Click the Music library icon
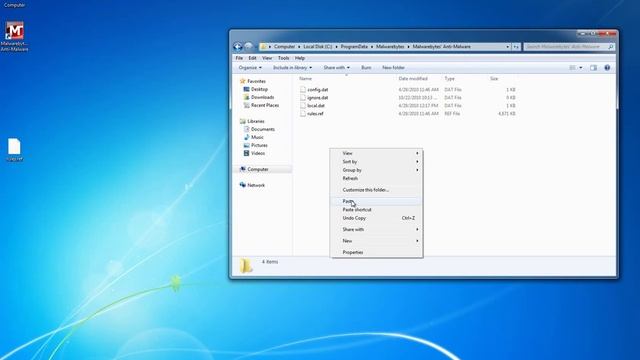The width and height of the screenshot is (640, 360). 247,137
